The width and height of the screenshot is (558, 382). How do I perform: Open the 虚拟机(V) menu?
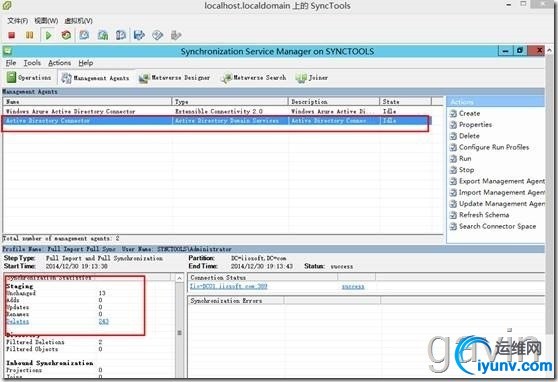click(78, 21)
